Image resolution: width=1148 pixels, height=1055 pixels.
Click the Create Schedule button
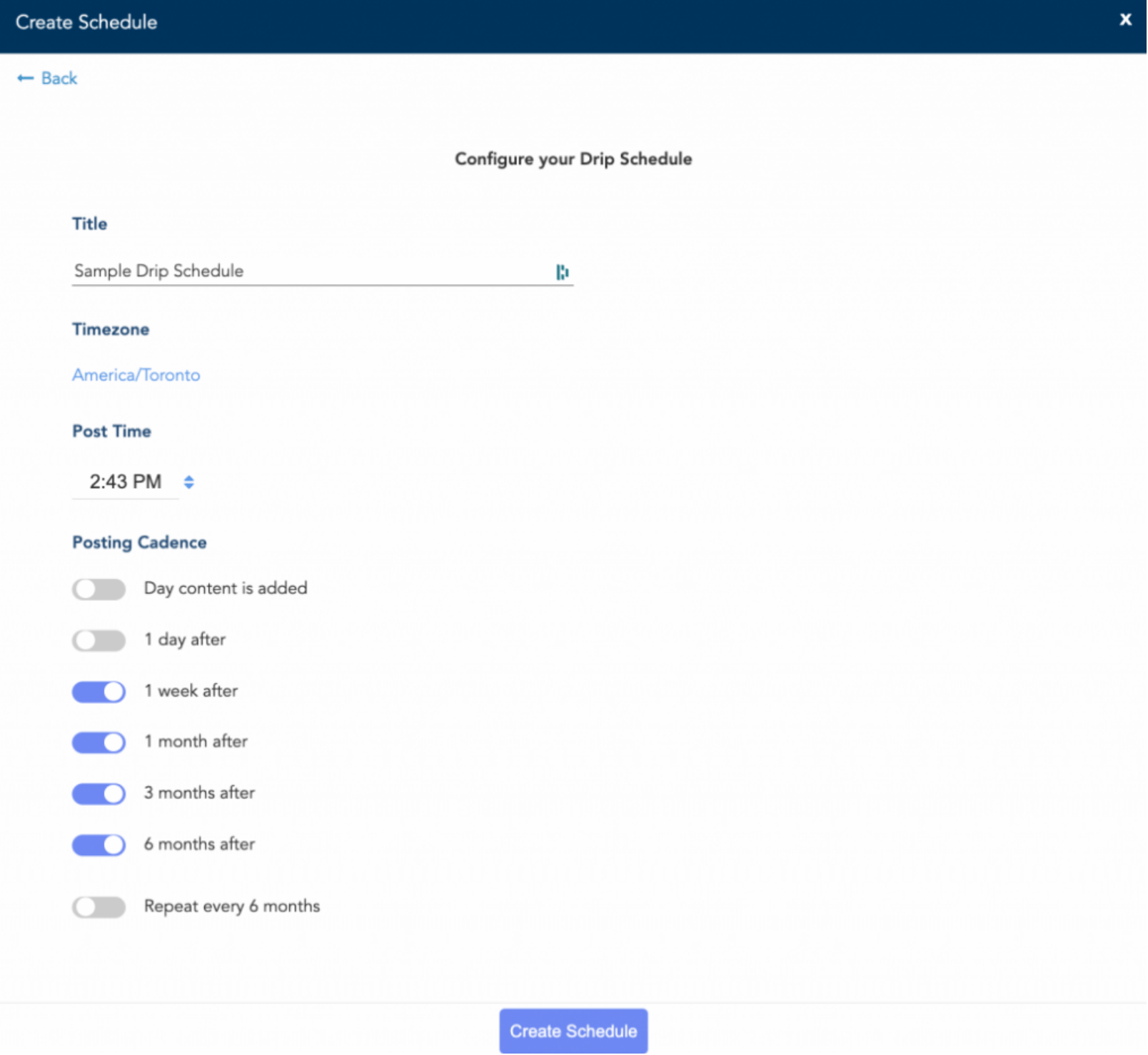click(573, 1031)
